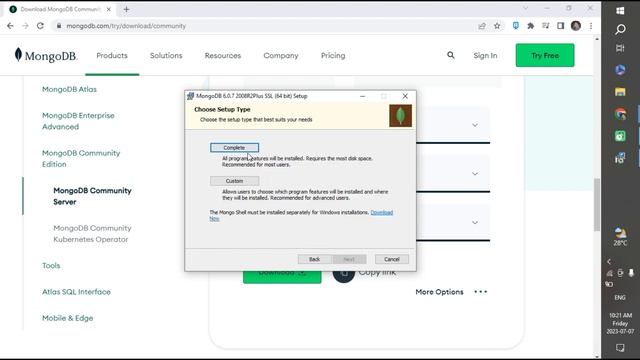Image resolution: width=640 pixels, height=360 pixels.
Task: Choose the Complete setup type button
Action: (234, 147)
